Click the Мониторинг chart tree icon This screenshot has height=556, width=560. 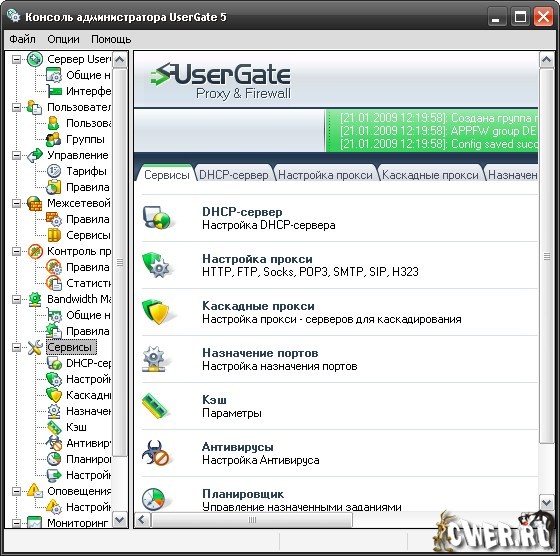coord(35,523)
